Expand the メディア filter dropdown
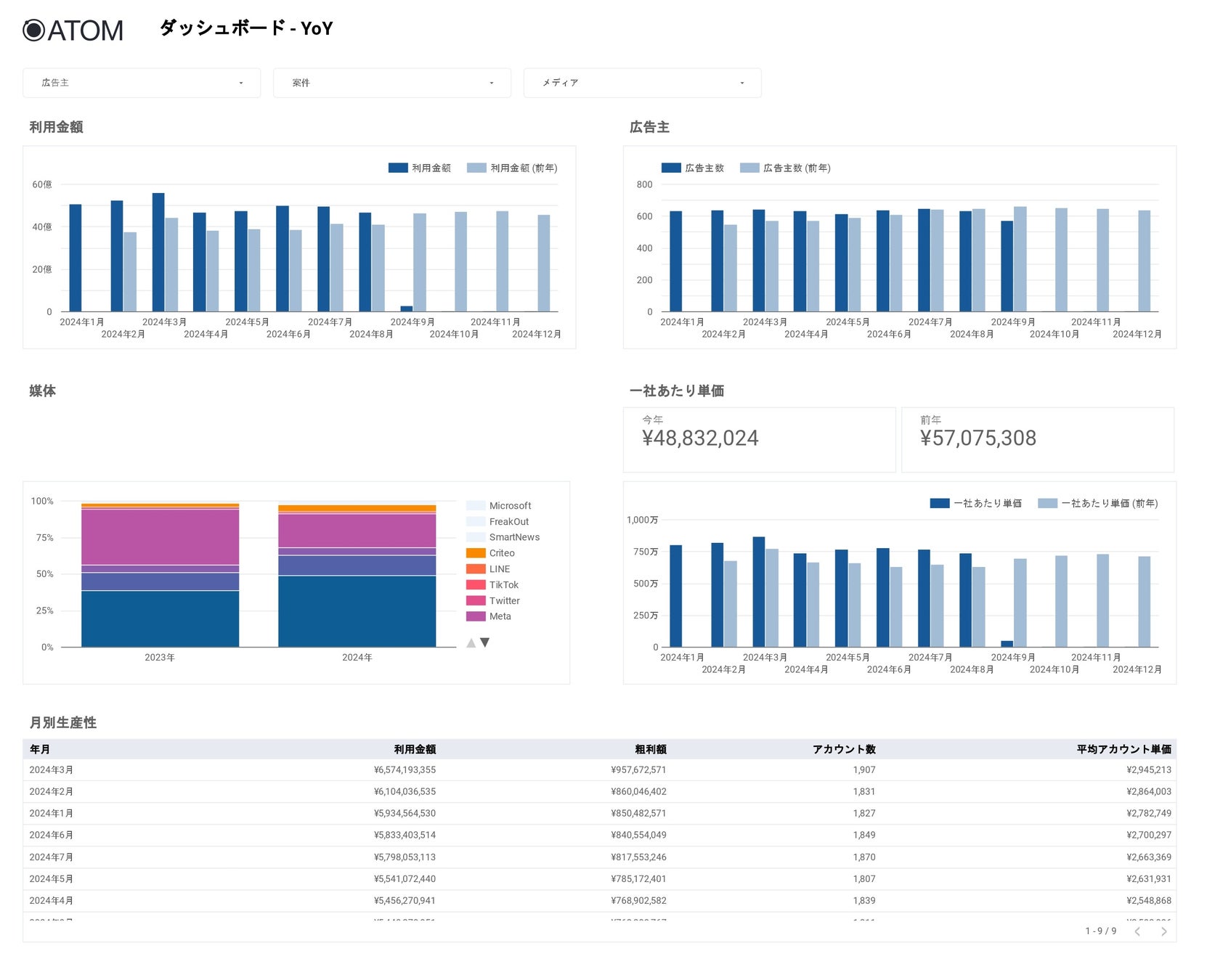 coord(642,83)
